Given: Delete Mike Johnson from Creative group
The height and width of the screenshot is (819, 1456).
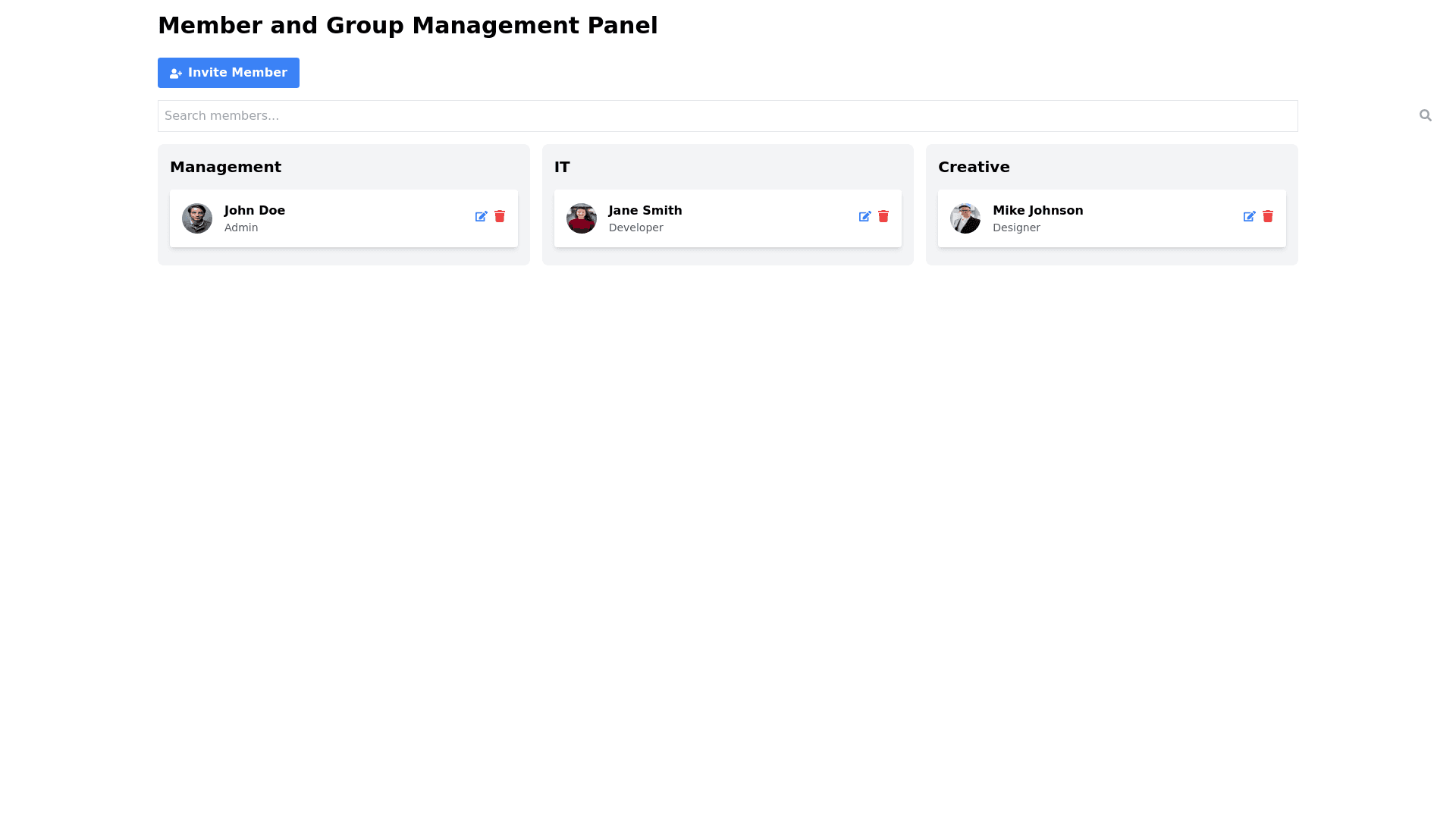Looking at the screenshot, I should (1268, 217).
